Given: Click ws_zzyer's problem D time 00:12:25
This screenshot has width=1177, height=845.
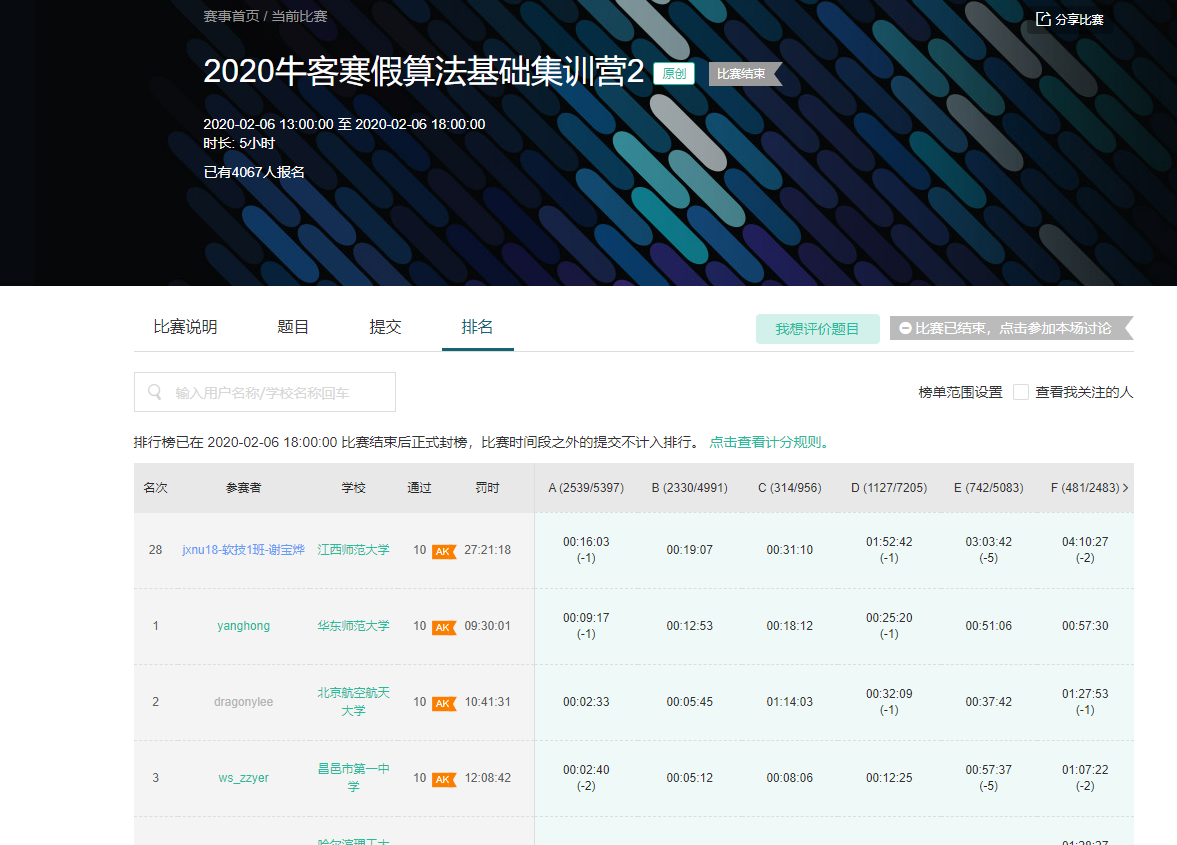Looking at the screenshot, I should point(889,777).
